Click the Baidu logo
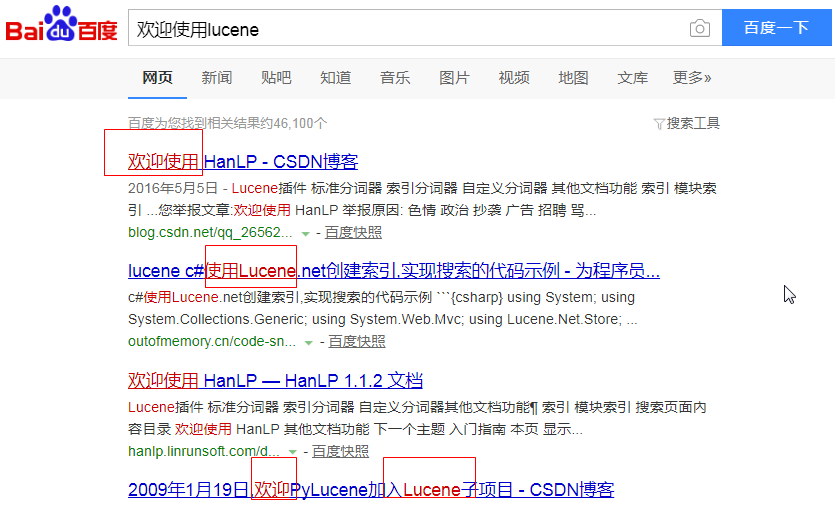The height and width of the screenshot is (507, 835). (61, 24)
